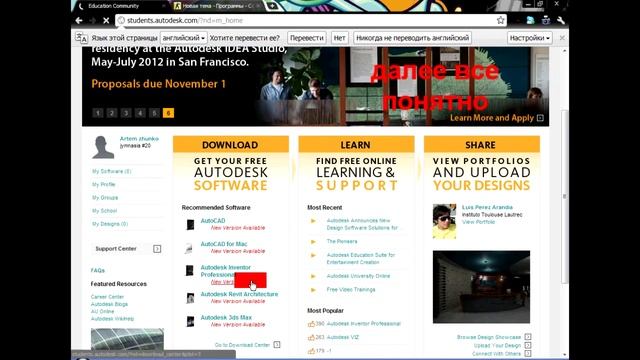This screenshot has height=360, width=640.
Task: Open the page language dropdown "английский"
Action: (183, 38)
